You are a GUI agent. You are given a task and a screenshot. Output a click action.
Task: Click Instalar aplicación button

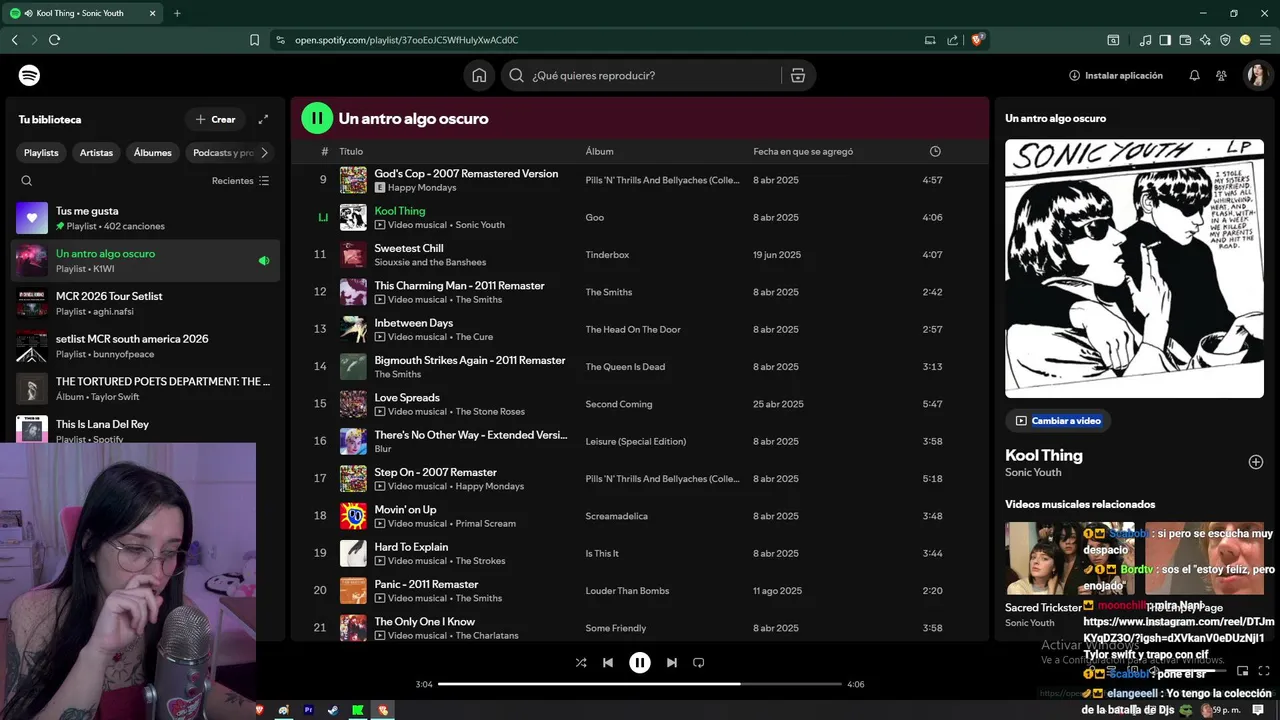click(1116, 75)
